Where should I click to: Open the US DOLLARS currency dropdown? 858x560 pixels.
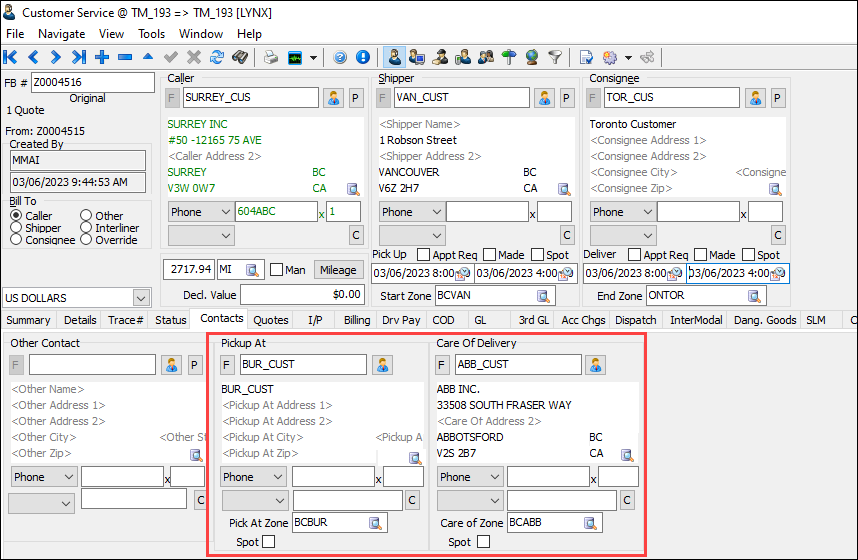140,297
